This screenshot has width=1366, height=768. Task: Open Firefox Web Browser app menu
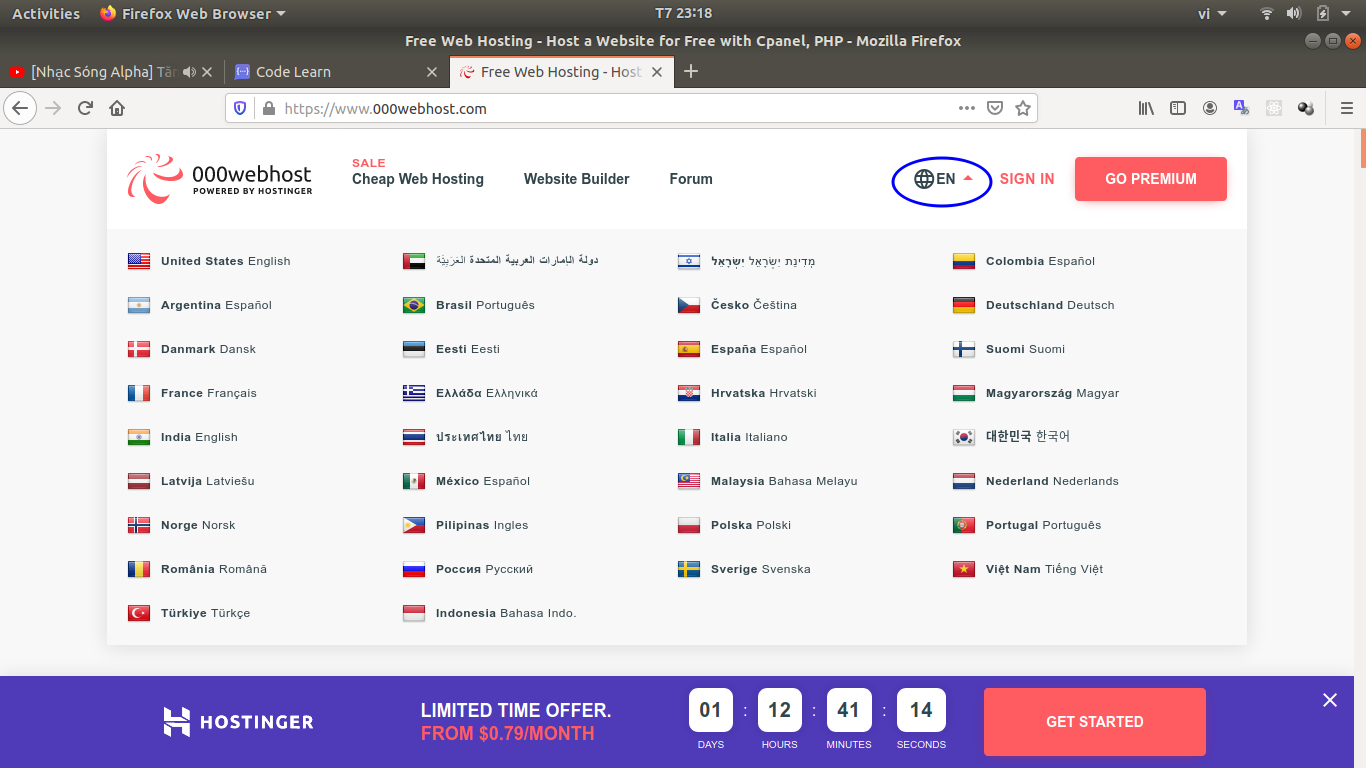[x=193, y=13]
